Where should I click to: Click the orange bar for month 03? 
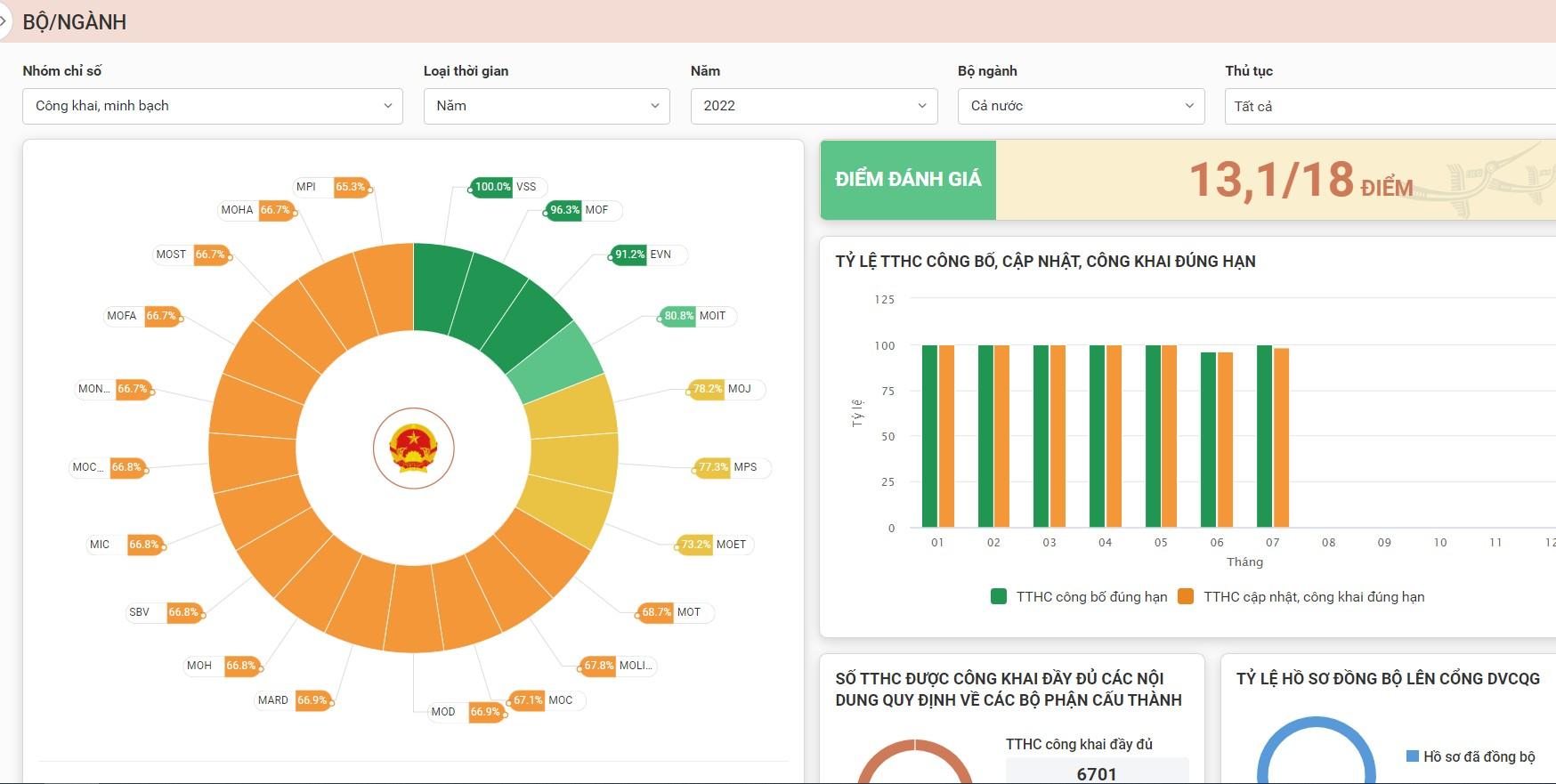pos(1058,436)
